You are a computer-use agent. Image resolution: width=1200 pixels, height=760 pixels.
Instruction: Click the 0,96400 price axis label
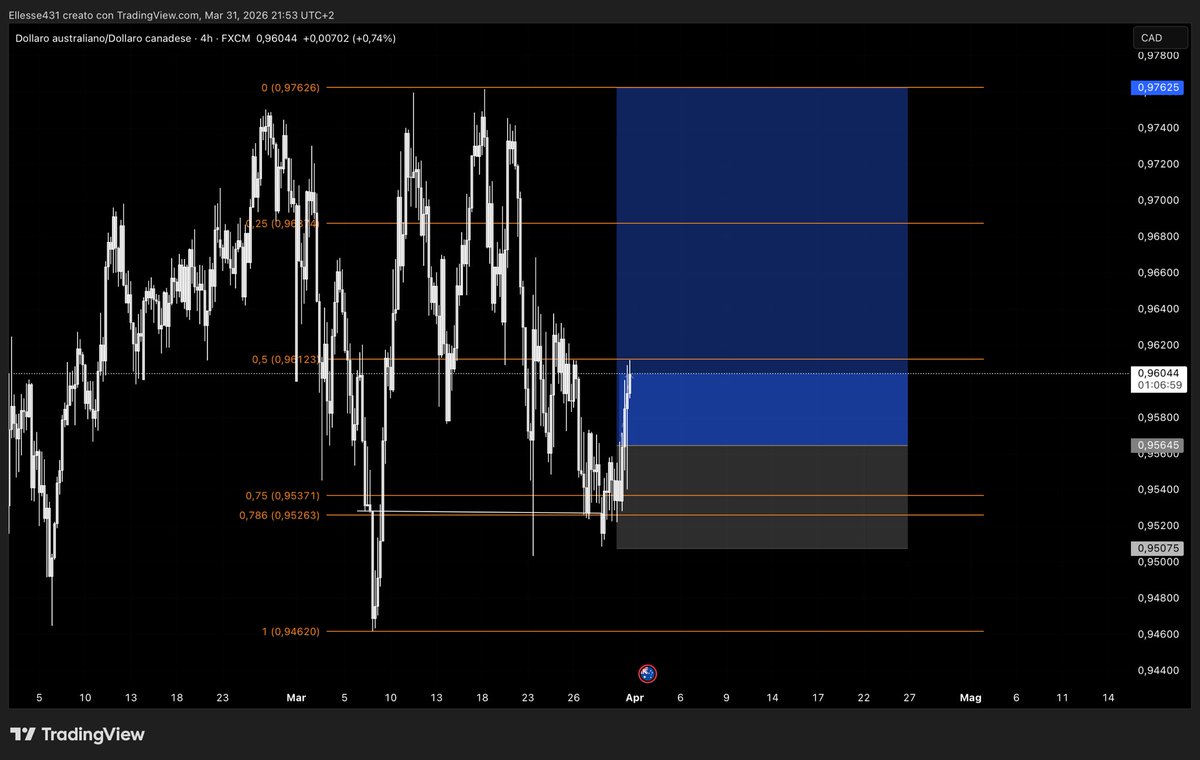pyautogui.click(x=1158, y=309)
